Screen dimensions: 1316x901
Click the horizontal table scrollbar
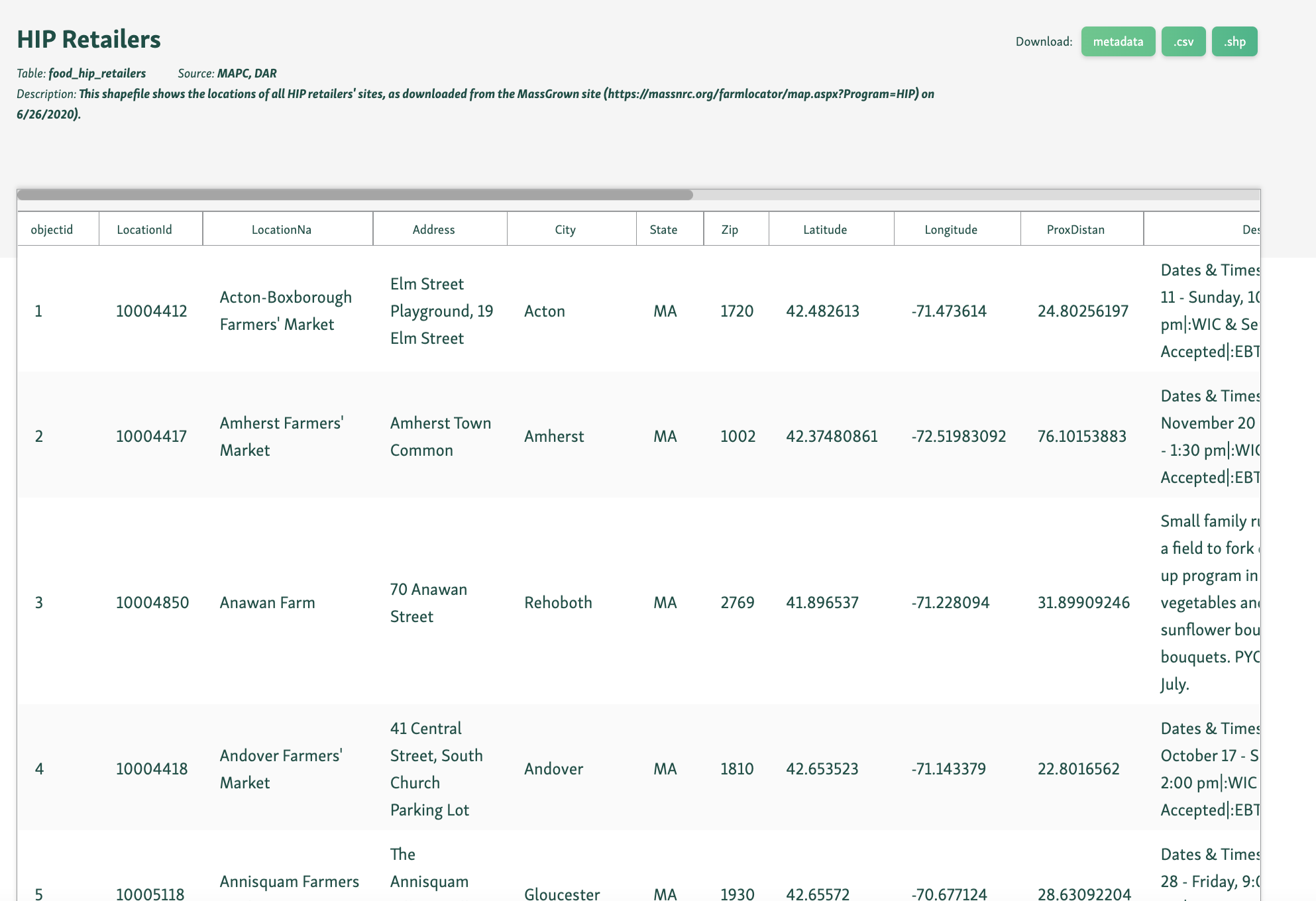[x=355, y=195]
